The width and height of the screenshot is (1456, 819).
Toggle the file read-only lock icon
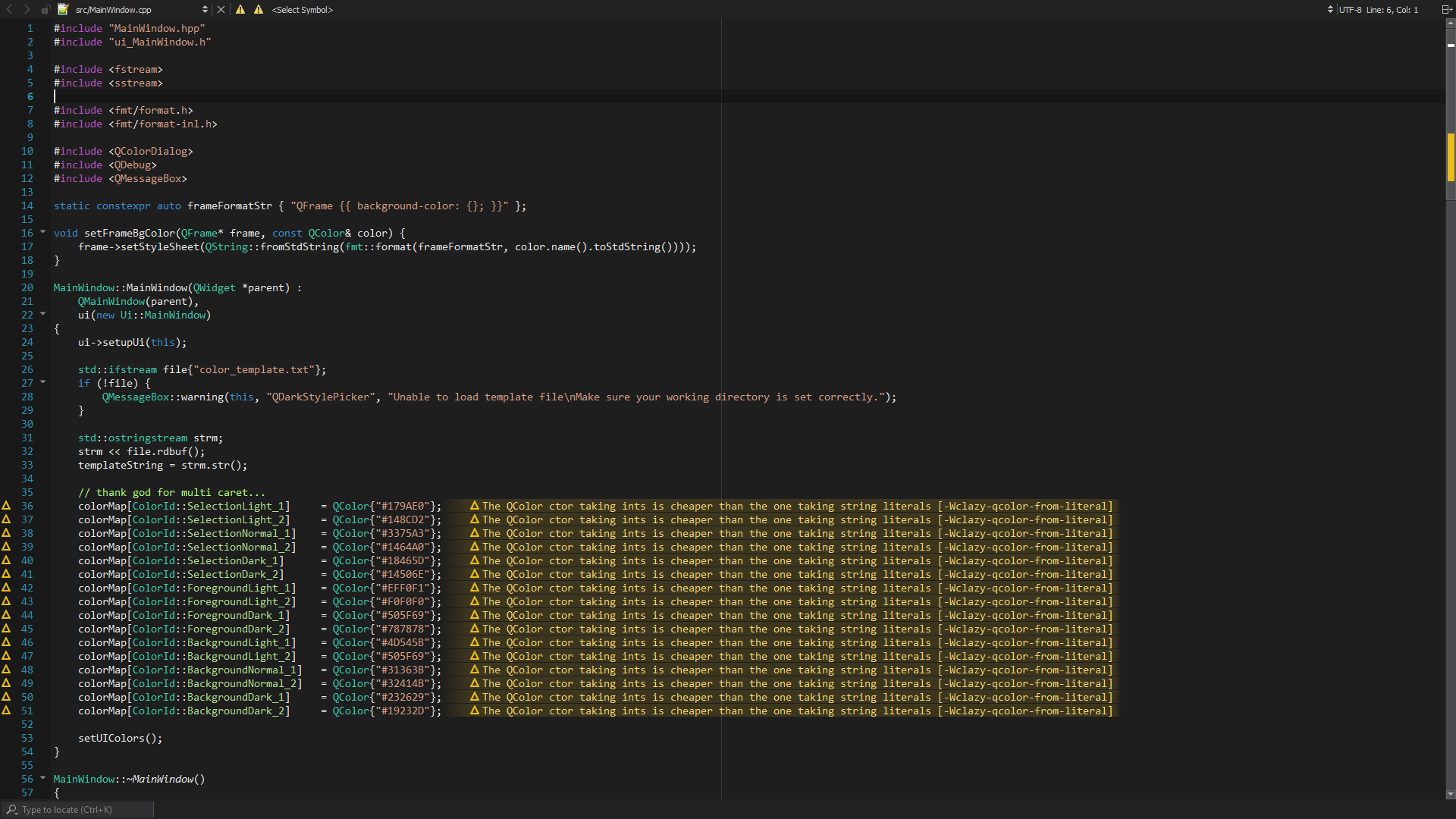[x=45, y=10]
